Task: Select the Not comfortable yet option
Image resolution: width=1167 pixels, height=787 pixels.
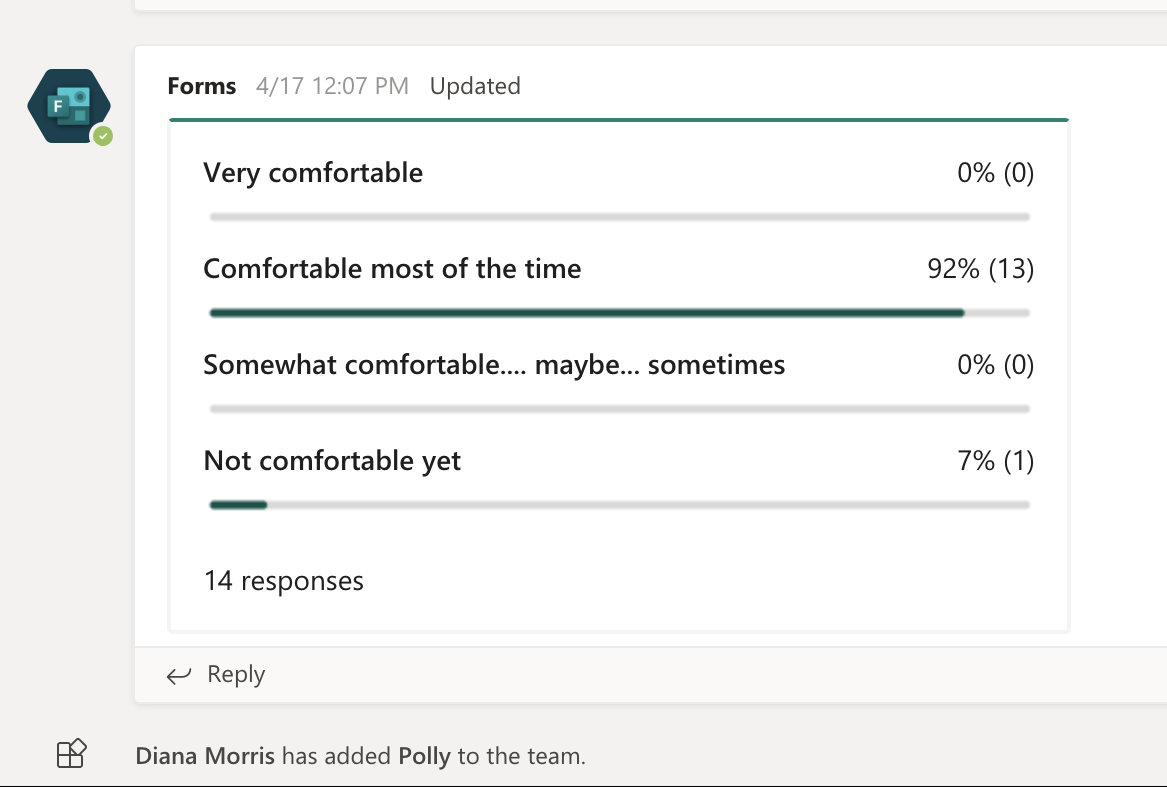Action: [x=332, y=461]
